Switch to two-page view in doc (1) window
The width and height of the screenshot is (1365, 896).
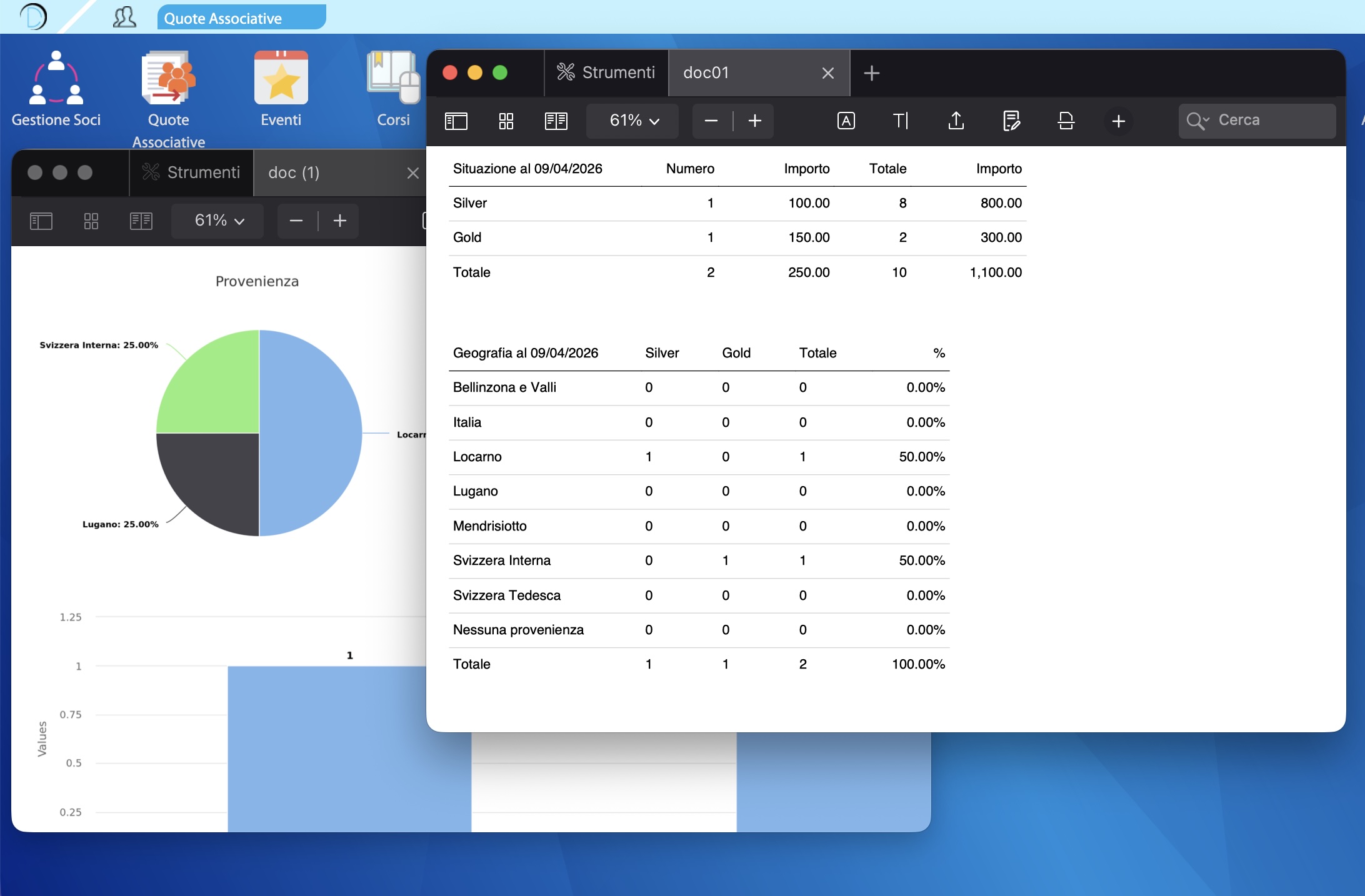(x=141, y=221)
